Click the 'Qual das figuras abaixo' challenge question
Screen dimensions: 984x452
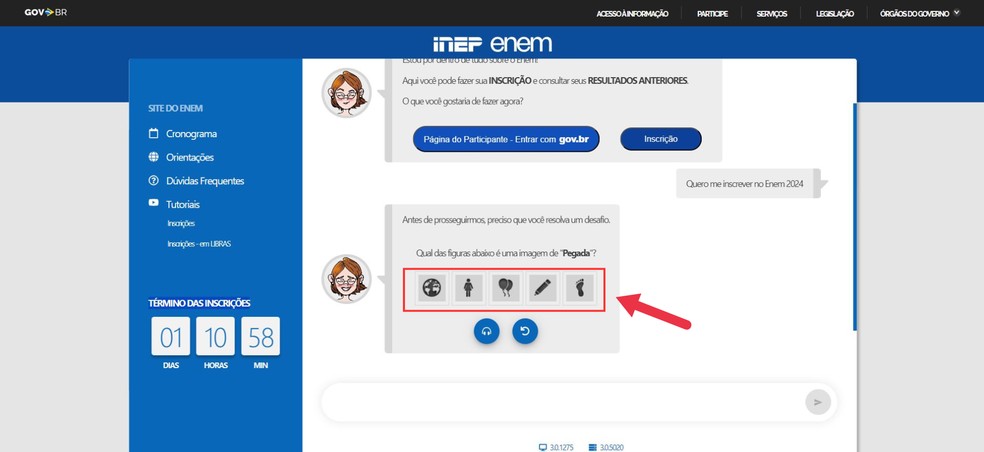506,253
